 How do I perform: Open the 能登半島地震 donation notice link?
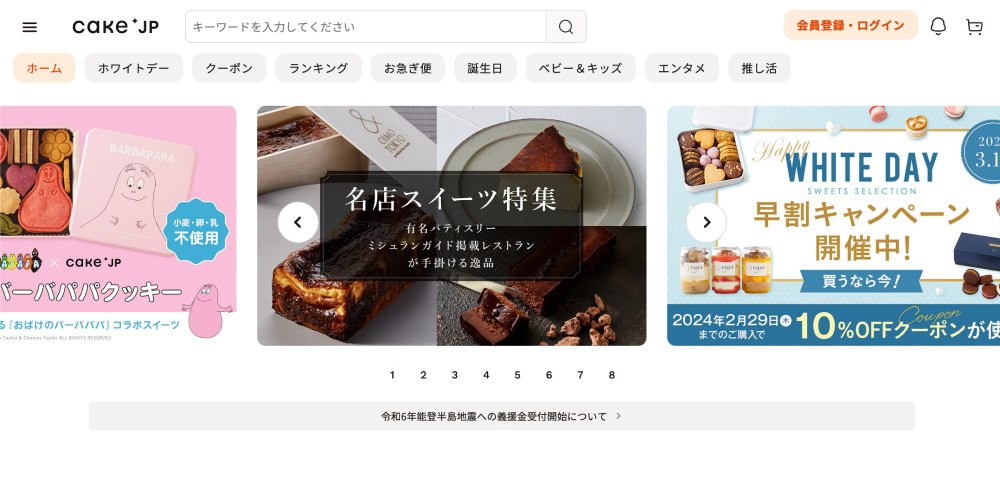click(501, 416)
